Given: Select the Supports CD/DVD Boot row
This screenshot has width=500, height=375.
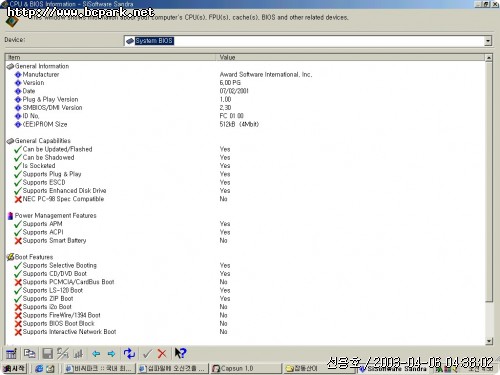Looking at the screenshot, I should (x=245, y=274).
